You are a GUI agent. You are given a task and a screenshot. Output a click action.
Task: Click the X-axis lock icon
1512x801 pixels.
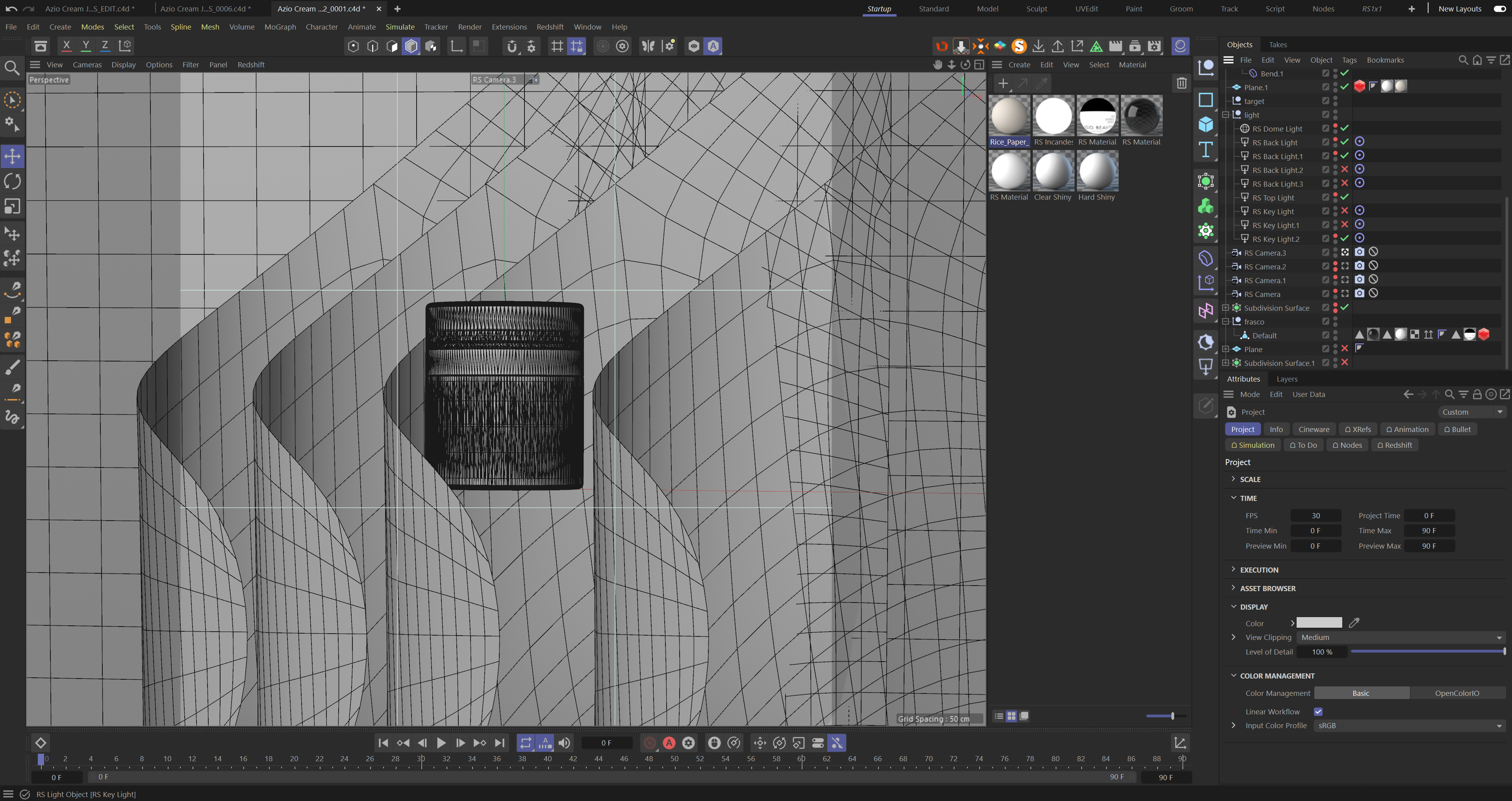point(66,46)
